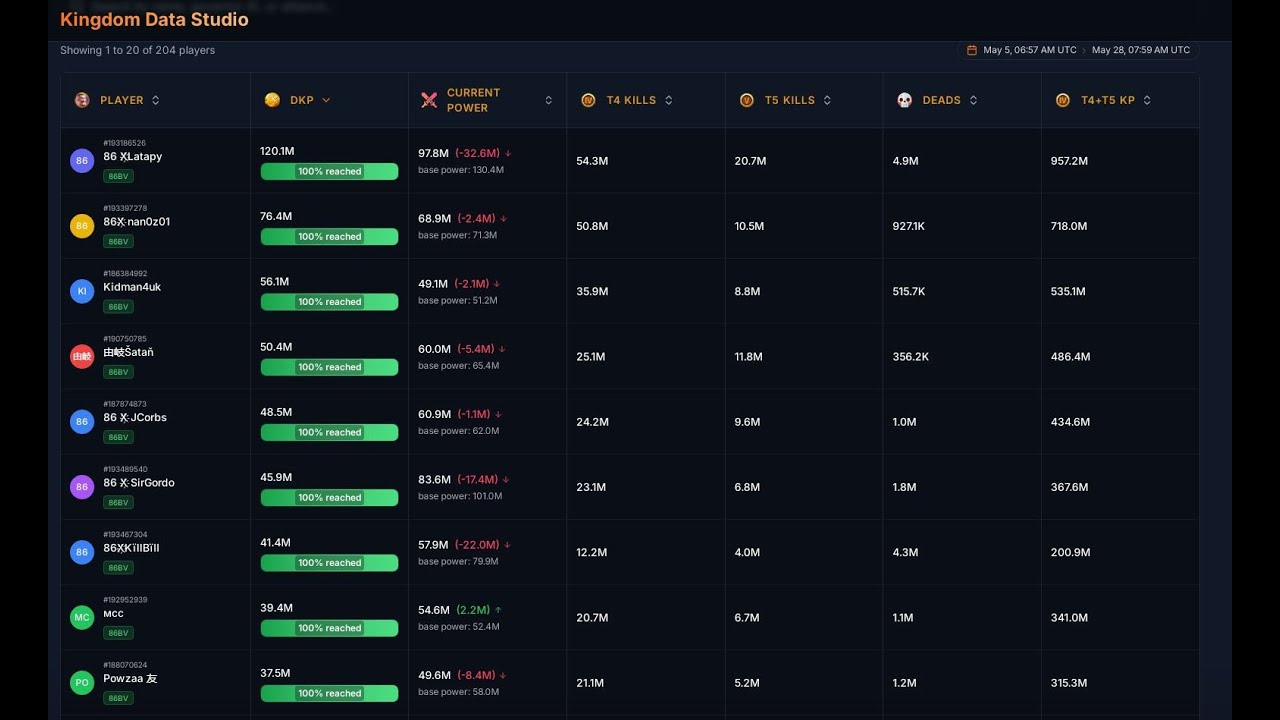
Task: Click player ID #190750785
Action: coord(125,339)
